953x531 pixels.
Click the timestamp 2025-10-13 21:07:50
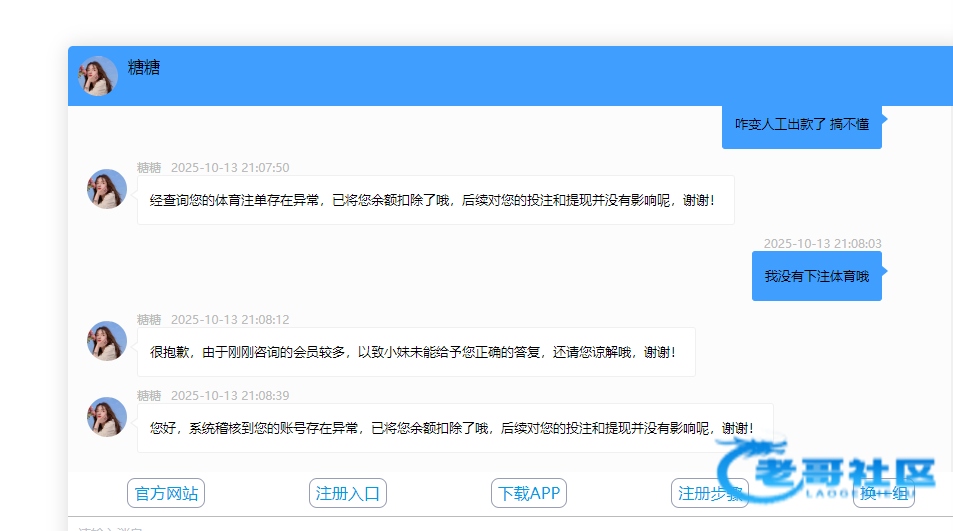coord(230,168)
